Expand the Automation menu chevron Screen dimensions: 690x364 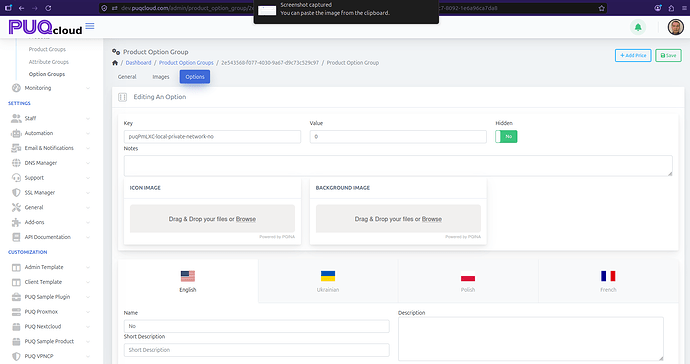click(88, 133)
